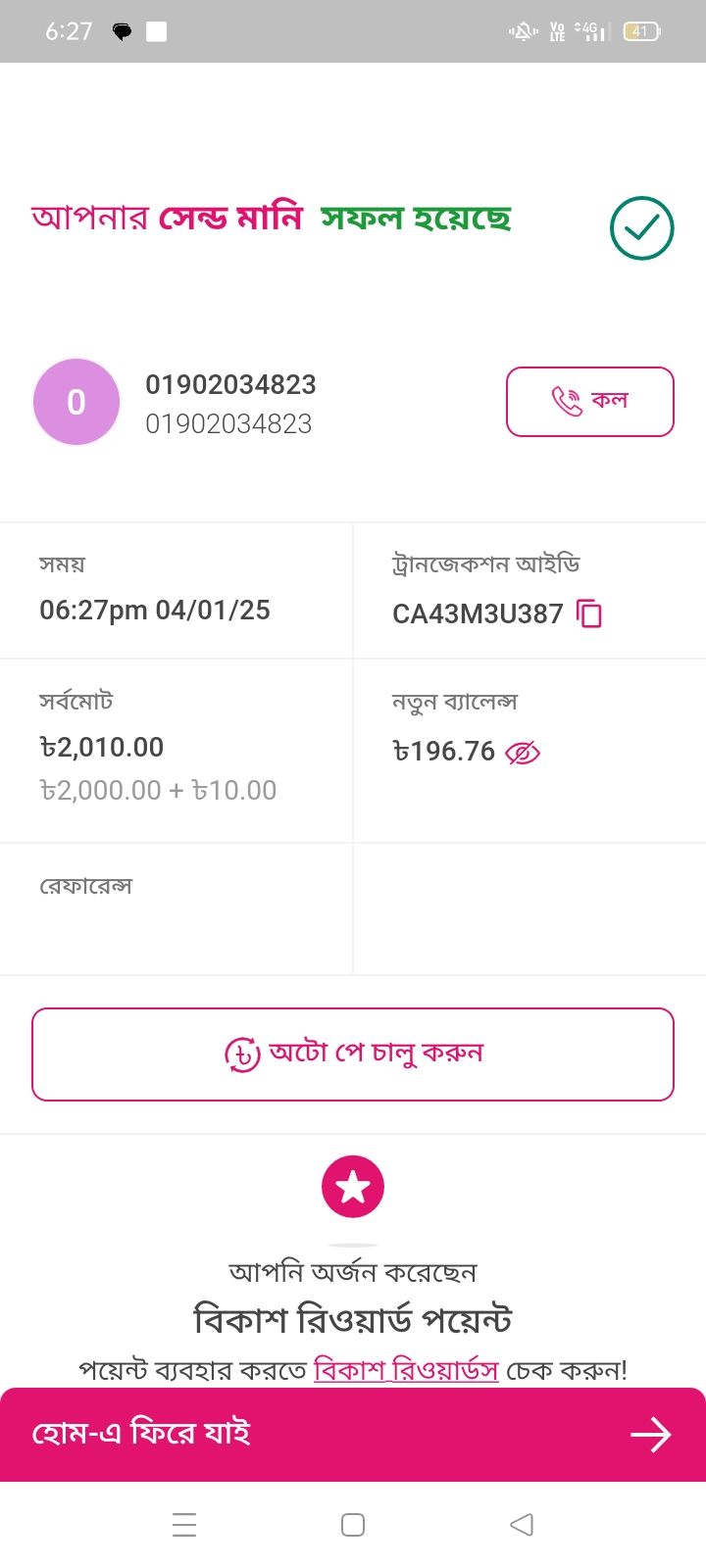Open the বিকাশ রিওয়ার্ডস link
706x1568 pixels.
tap(406, 1369)
